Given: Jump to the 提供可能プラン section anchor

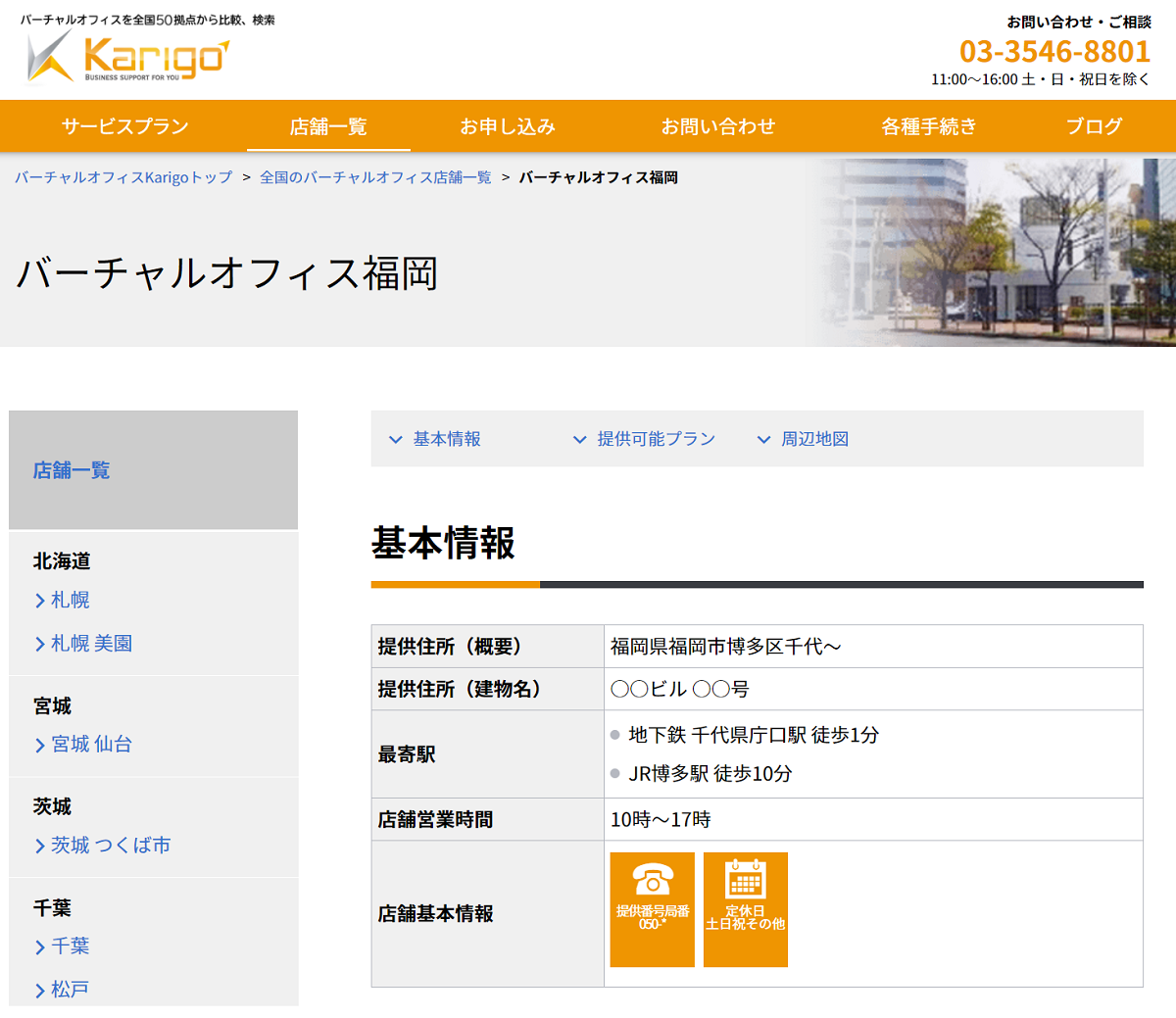Looking at the screenshot, I should (655, 439).
